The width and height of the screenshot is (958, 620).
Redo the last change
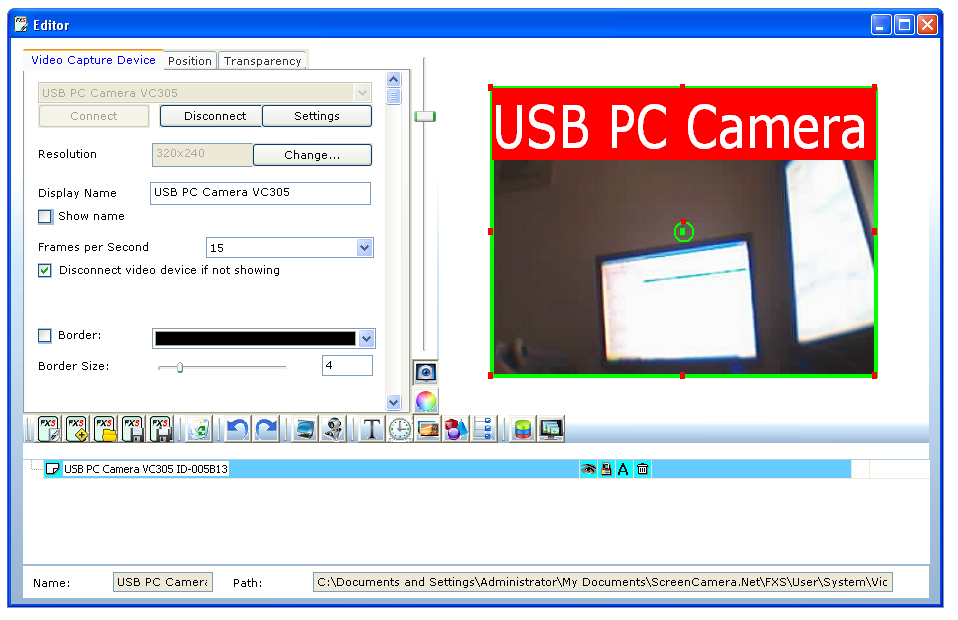[x=266, y=428]
